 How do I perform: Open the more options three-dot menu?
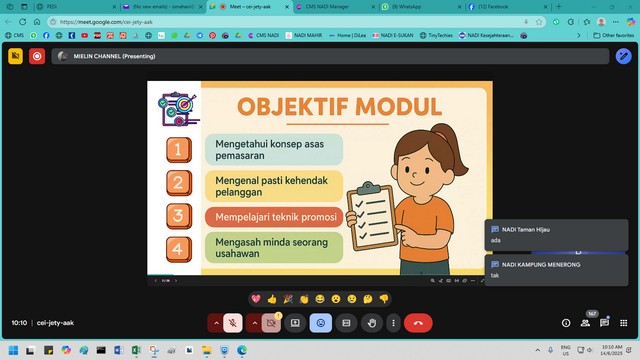[393, 323]
